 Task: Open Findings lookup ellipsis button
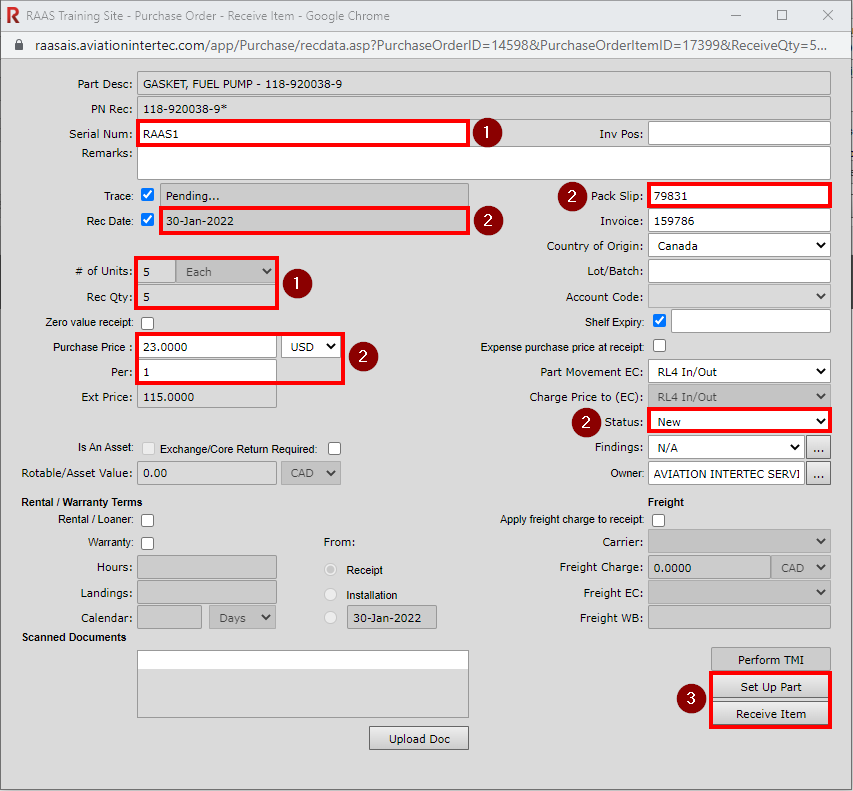(819, 447)
